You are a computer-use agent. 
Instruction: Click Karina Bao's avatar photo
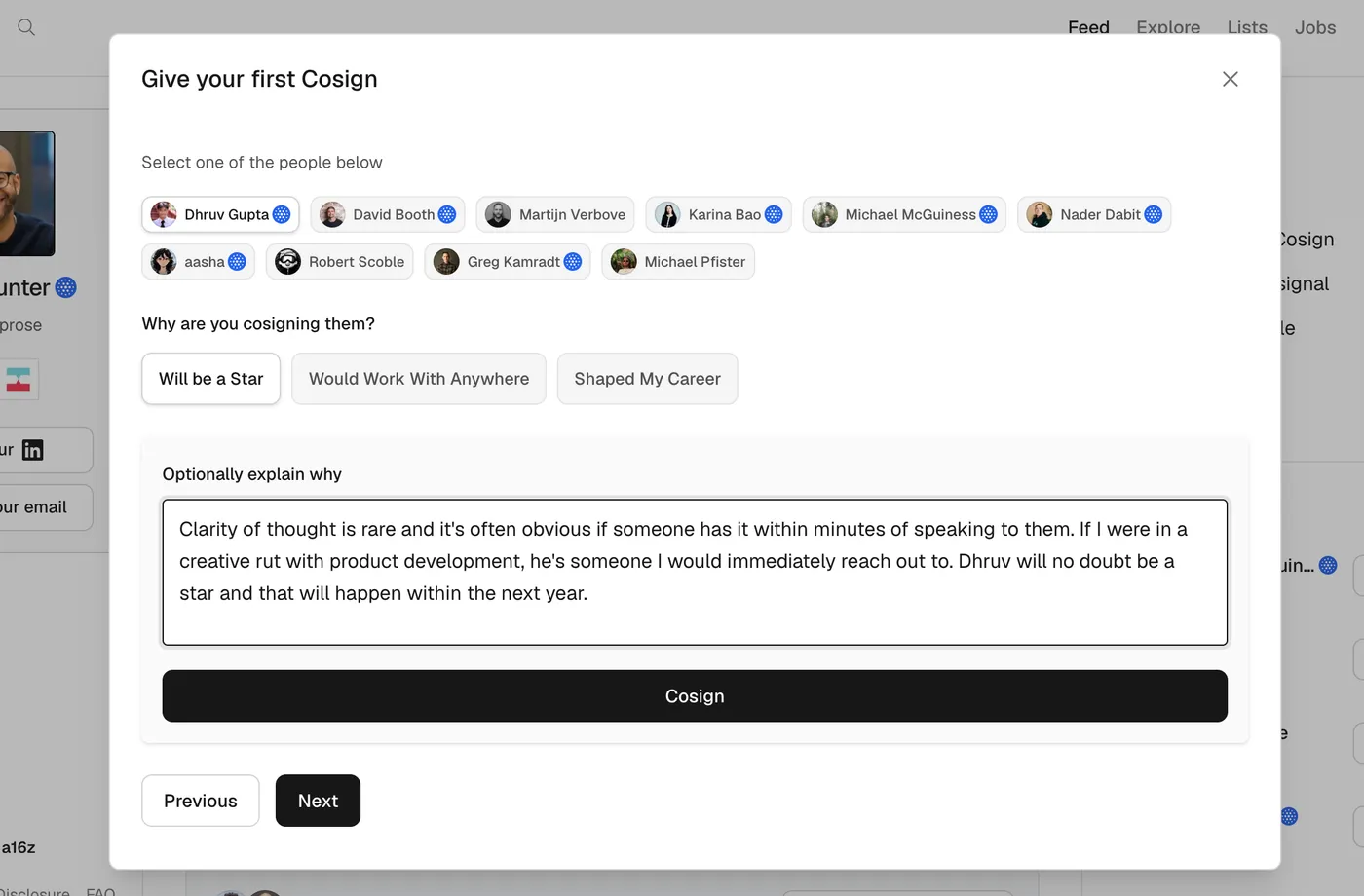[667, 214]
